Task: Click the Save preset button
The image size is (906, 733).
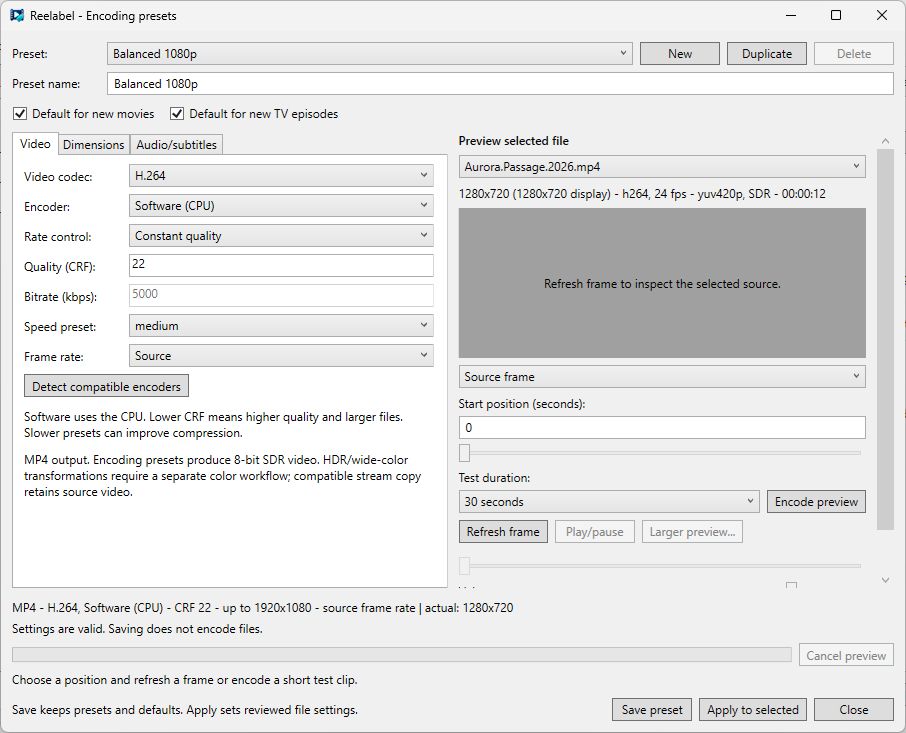Action: click(652, 710)
